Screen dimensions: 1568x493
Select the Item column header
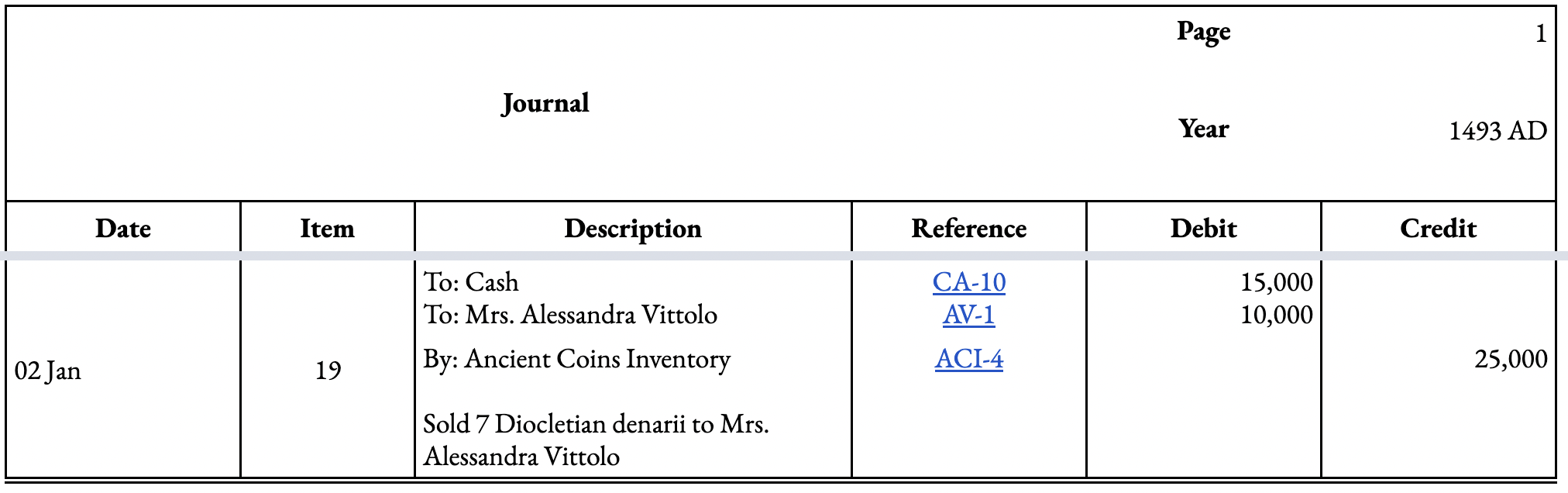(327, 228)
